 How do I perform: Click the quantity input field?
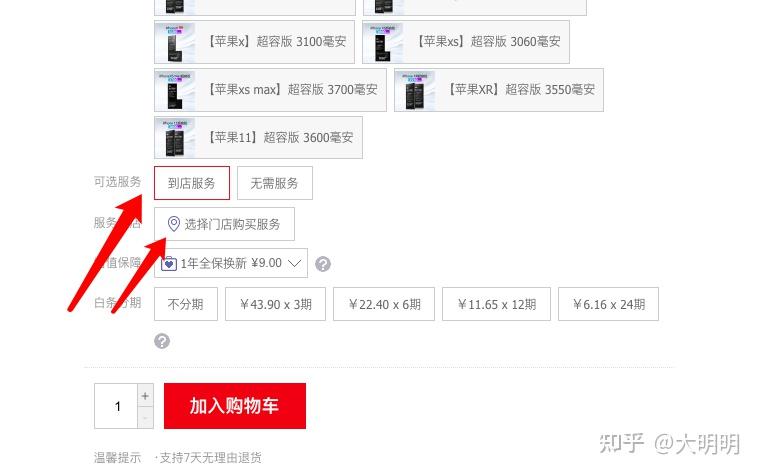pos(116,406)
